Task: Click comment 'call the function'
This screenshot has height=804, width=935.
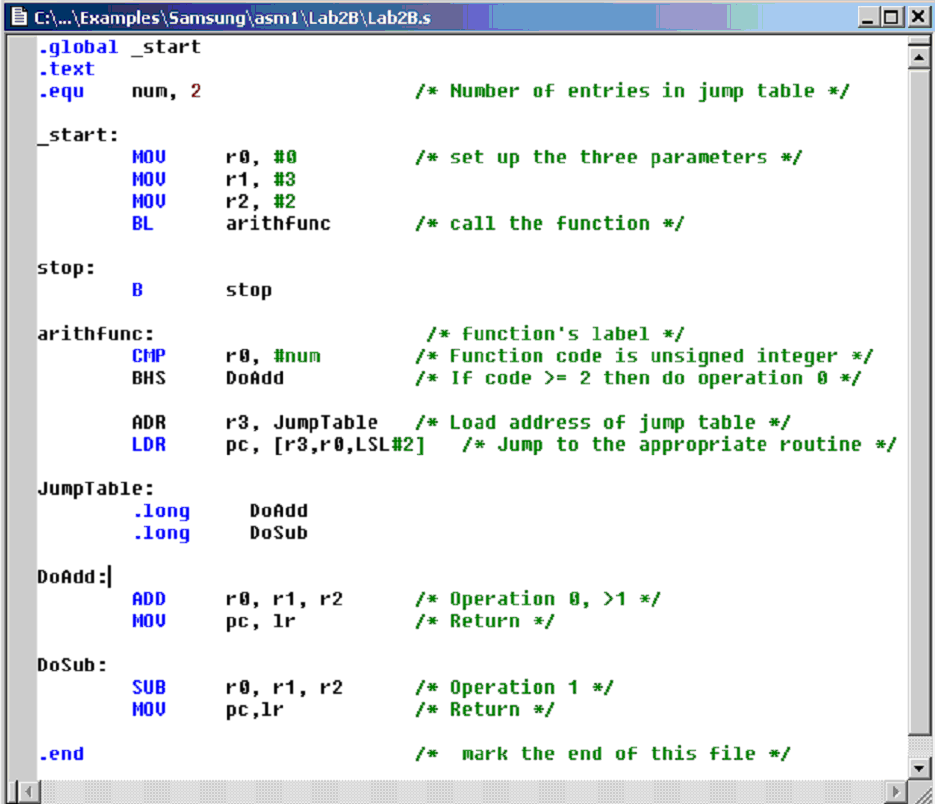Action: [x=549, y=224]
